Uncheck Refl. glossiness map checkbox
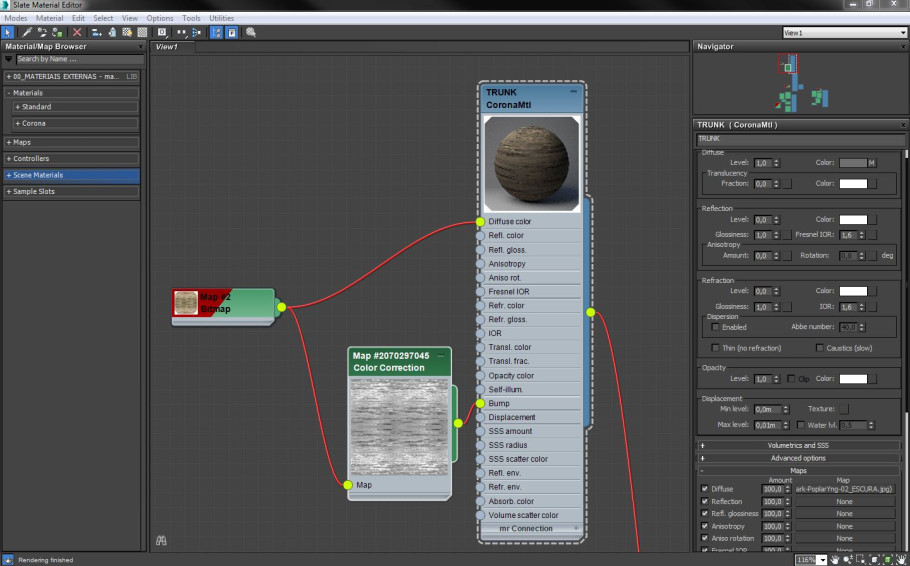 coord(705,513)
